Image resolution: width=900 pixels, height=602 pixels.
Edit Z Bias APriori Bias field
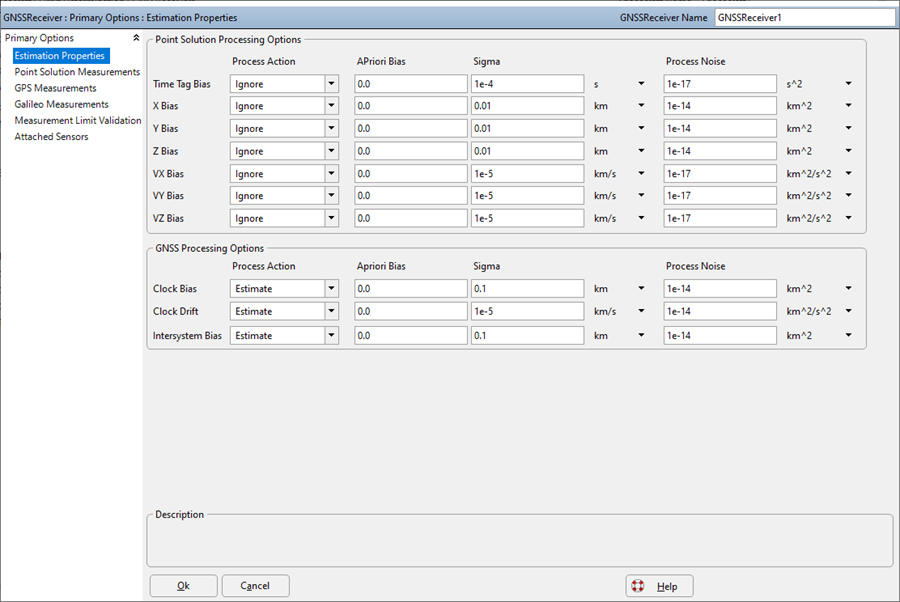[x=411, y=151]
